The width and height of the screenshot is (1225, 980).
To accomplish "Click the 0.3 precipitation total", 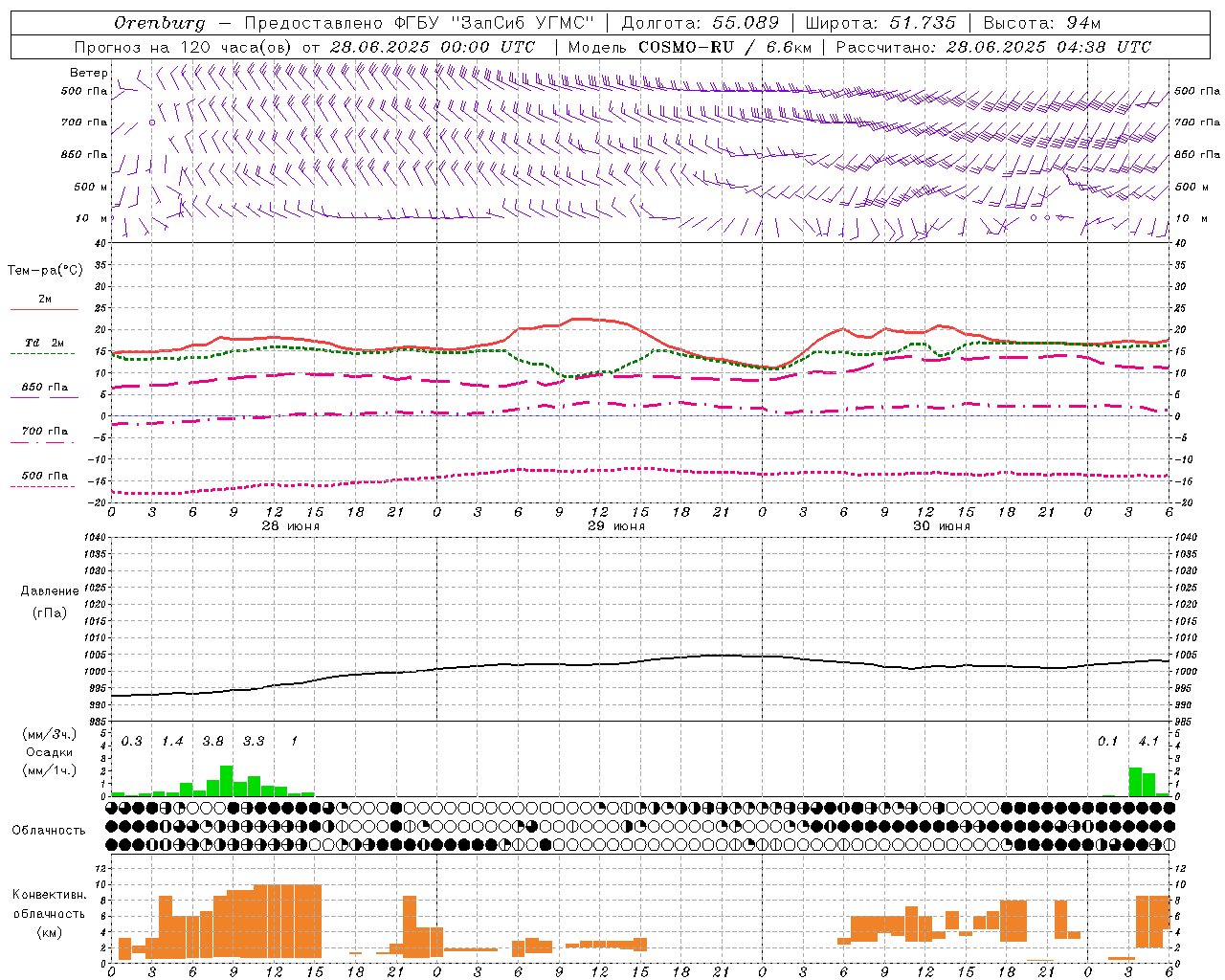I will (132, 742).
